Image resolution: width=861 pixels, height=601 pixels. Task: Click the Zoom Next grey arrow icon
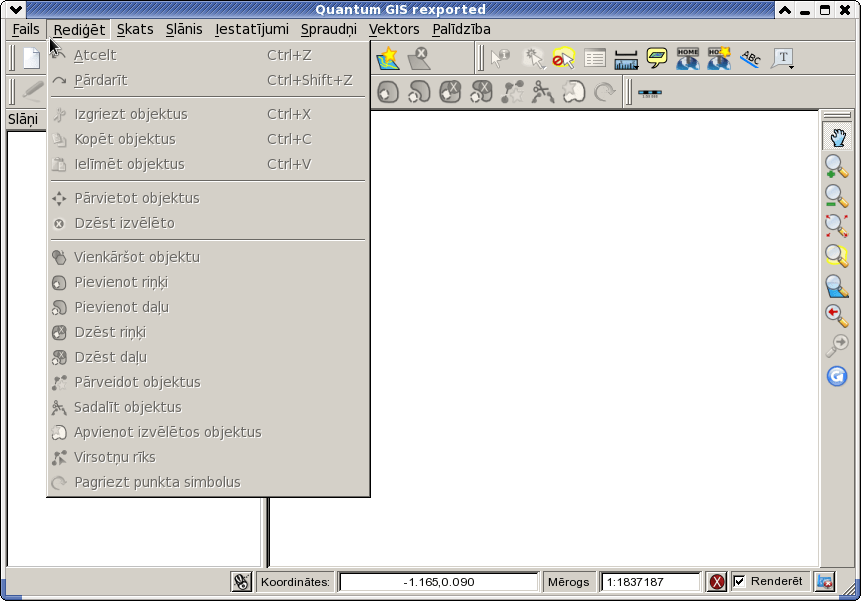pos(837,346)
